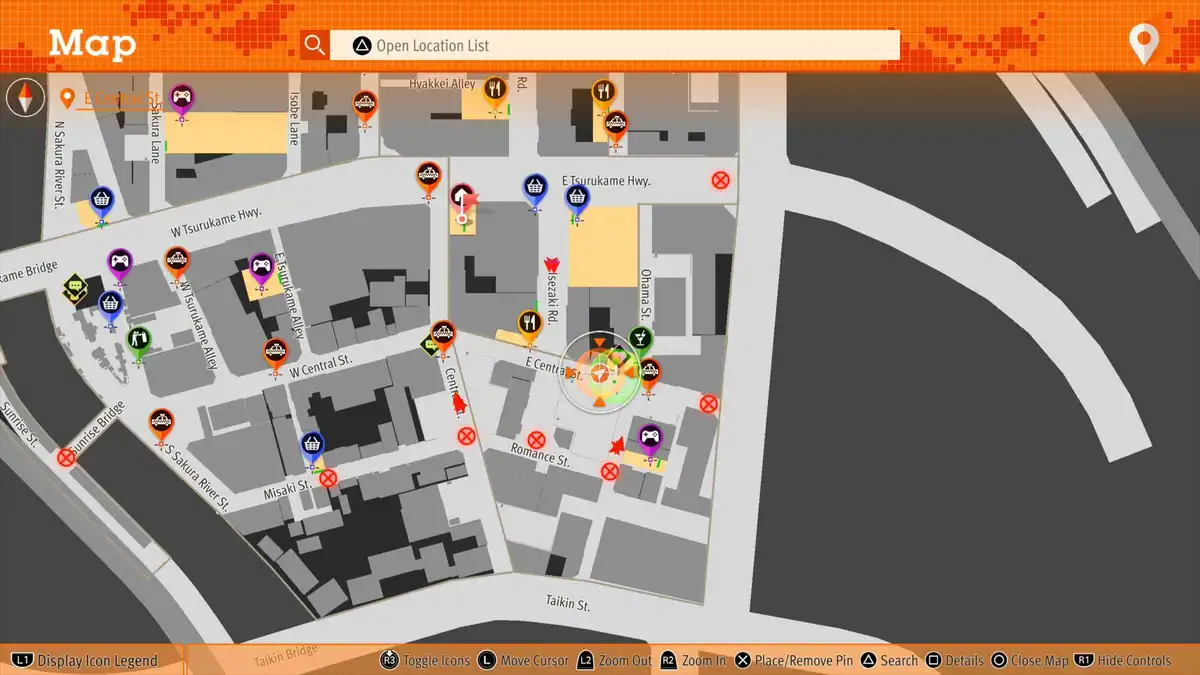Click the magnifying glass search icon
Screen dimensions: 1200x675
[x=315, y=45]
